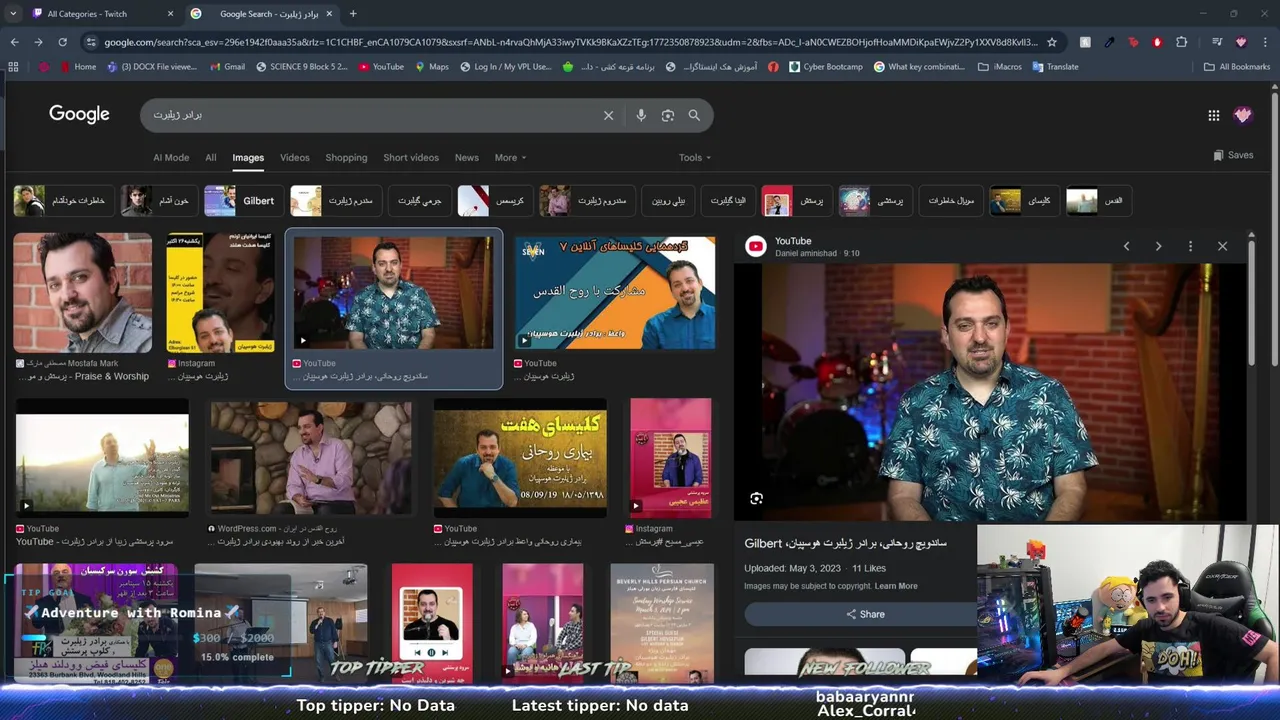
Task: Clear the Google search box with the X
Action: (608, 115)
